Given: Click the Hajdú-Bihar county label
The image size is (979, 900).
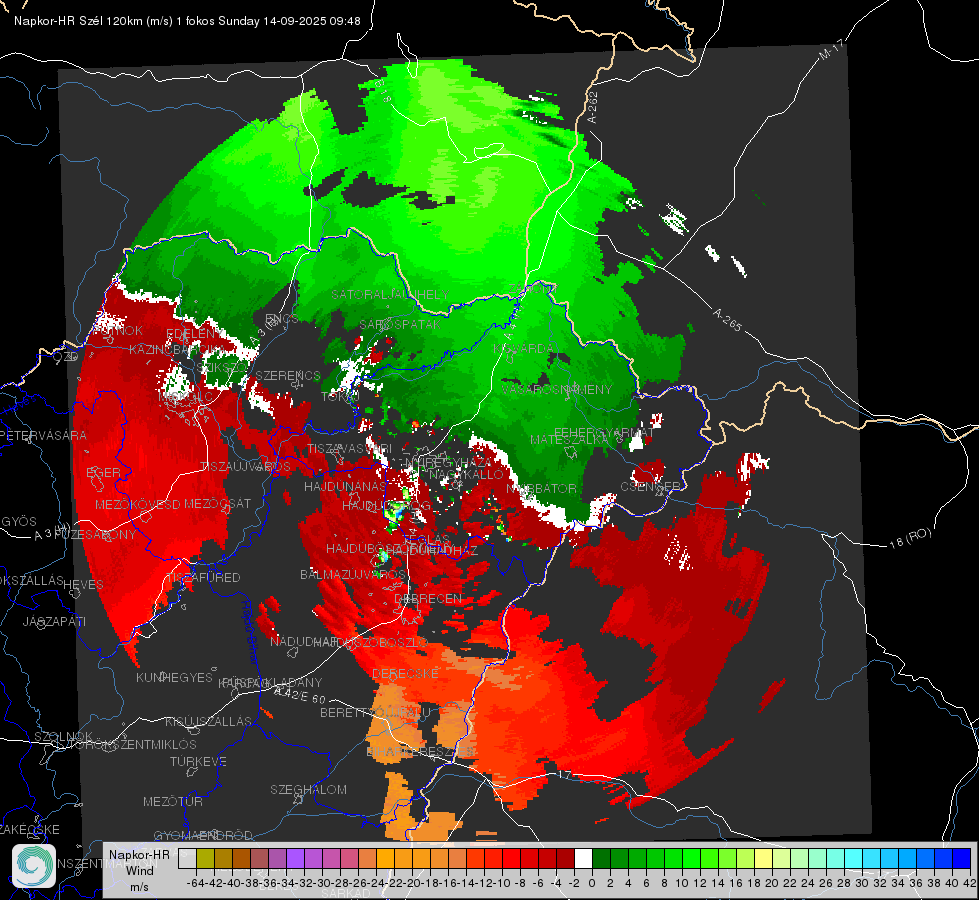Looking at the screenshot, I should pos(249,631).
